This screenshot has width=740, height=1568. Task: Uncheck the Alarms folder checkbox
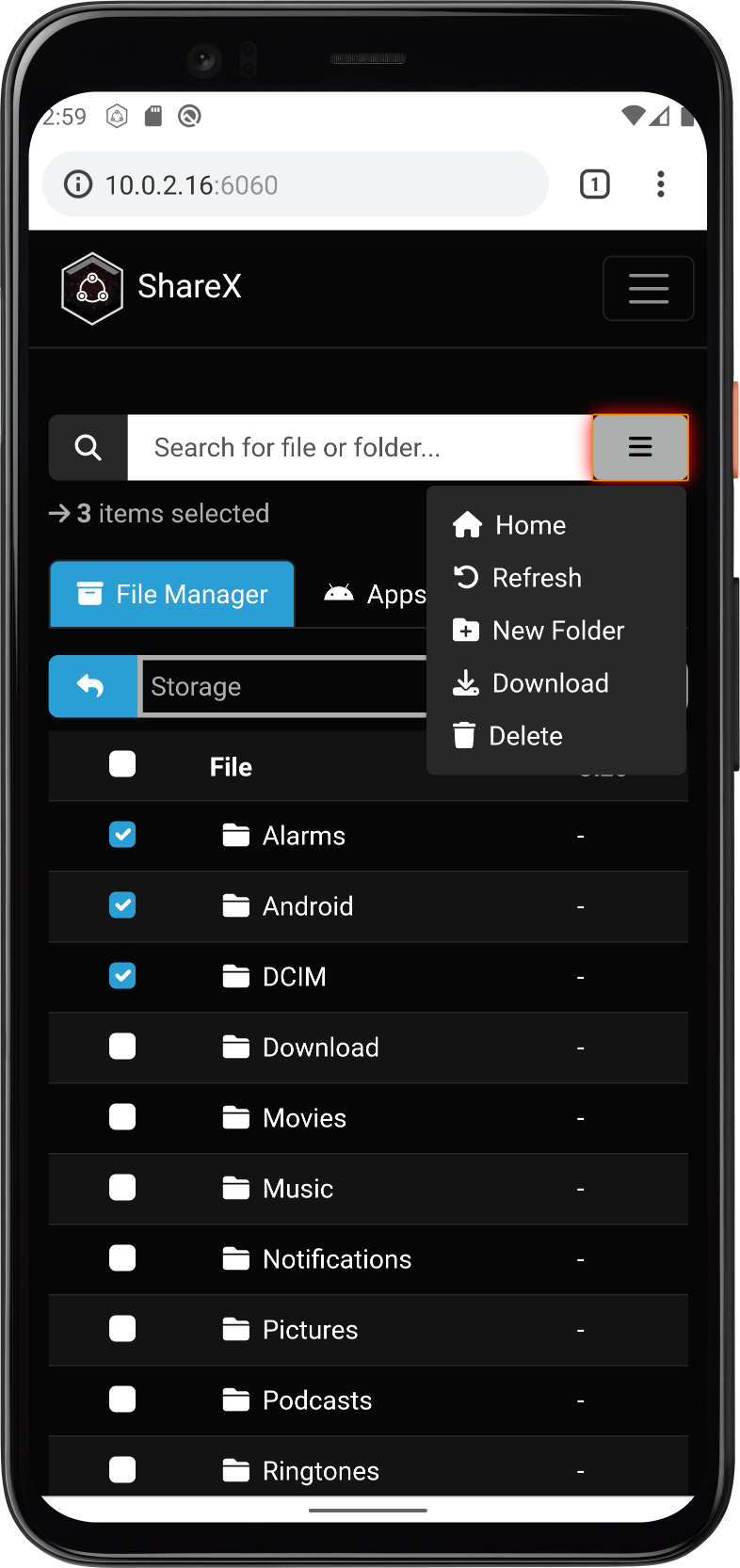coord(122,835)
